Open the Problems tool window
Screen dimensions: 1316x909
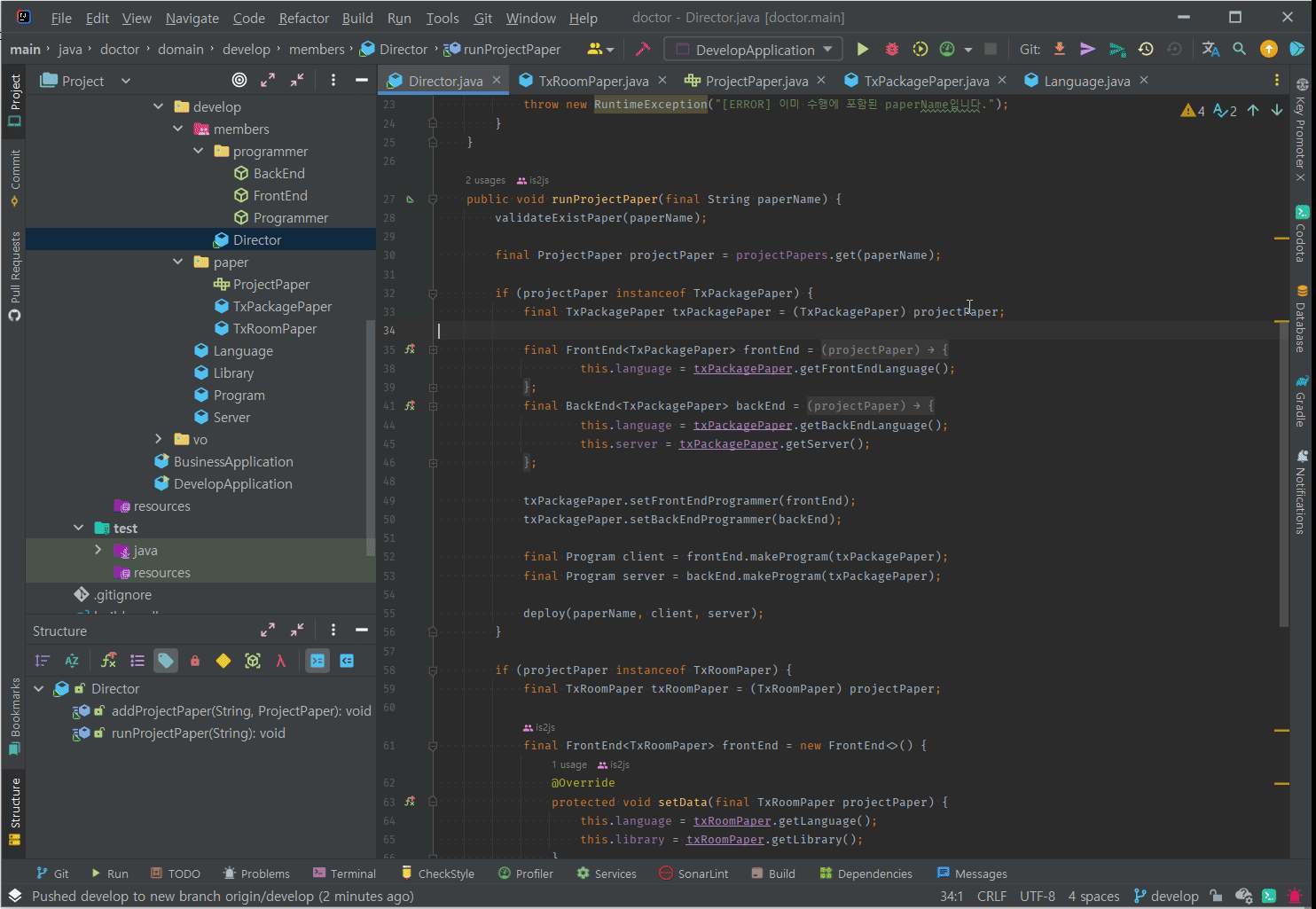tap(256, 874)
